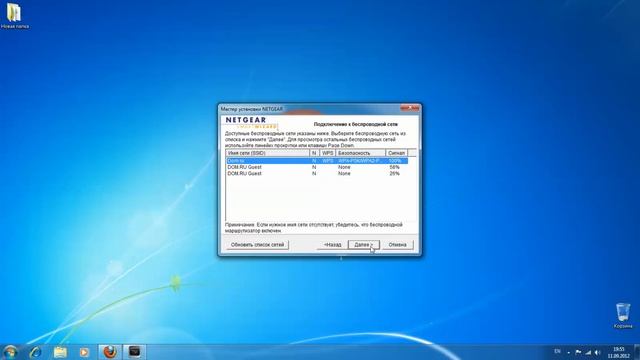Click the Назад button
This screenshot has height=360, width=640.
tap(332, 244)
